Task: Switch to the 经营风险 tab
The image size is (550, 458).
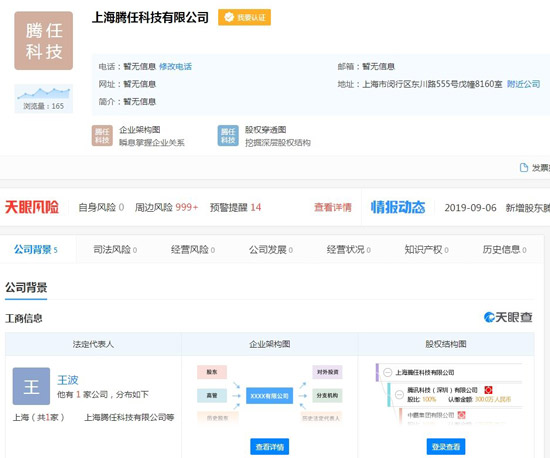Action: tap(193, 250)
